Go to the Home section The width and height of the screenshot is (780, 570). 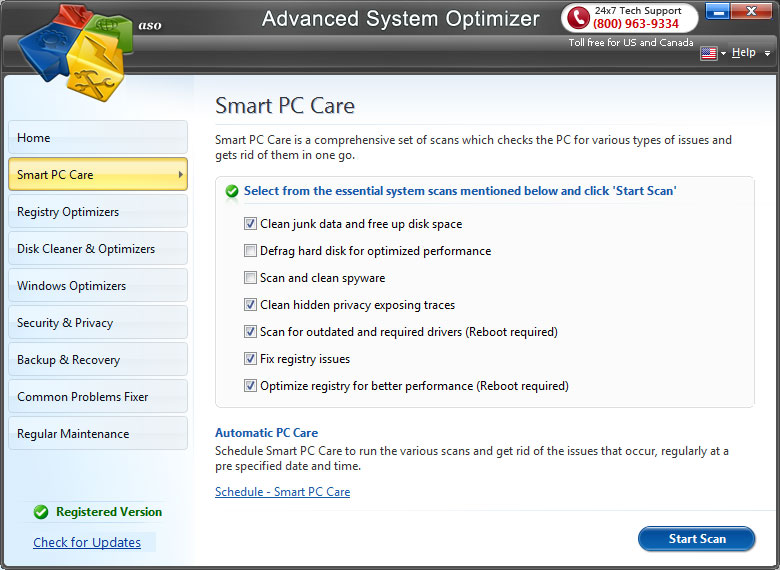coord(98,137)
